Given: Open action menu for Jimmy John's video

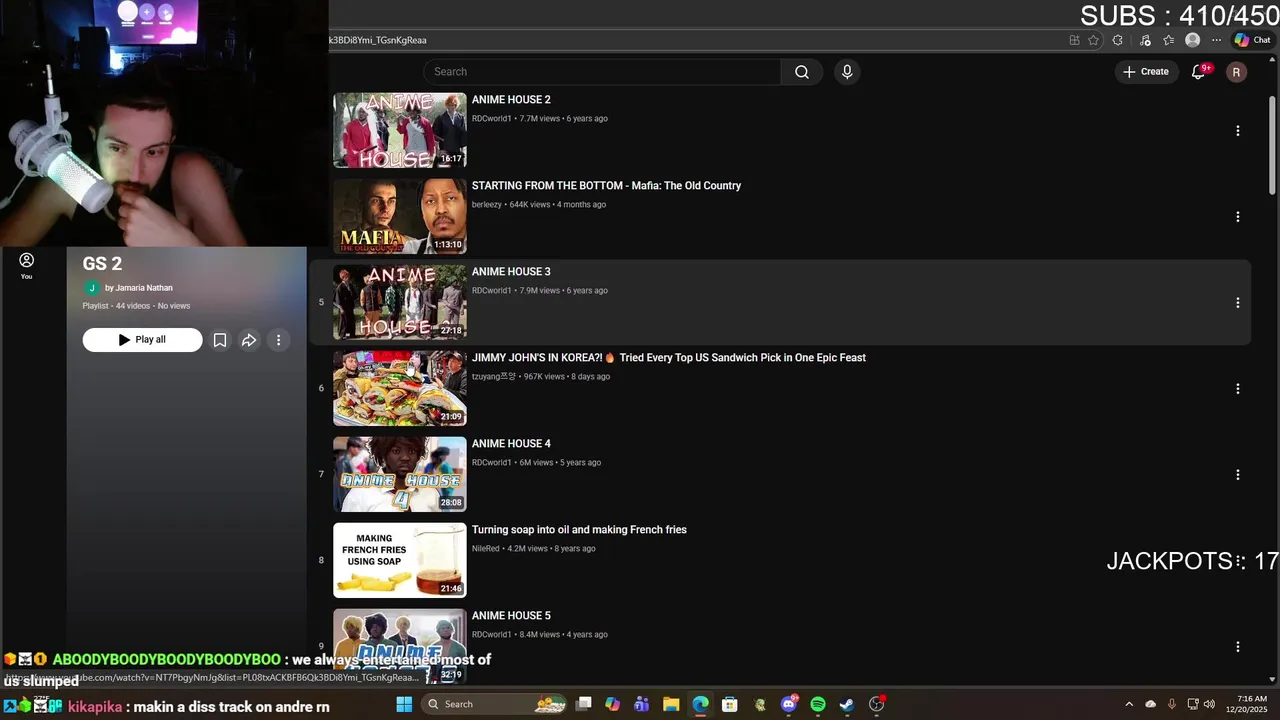Looking at the screenshot, I should 1238,389.
